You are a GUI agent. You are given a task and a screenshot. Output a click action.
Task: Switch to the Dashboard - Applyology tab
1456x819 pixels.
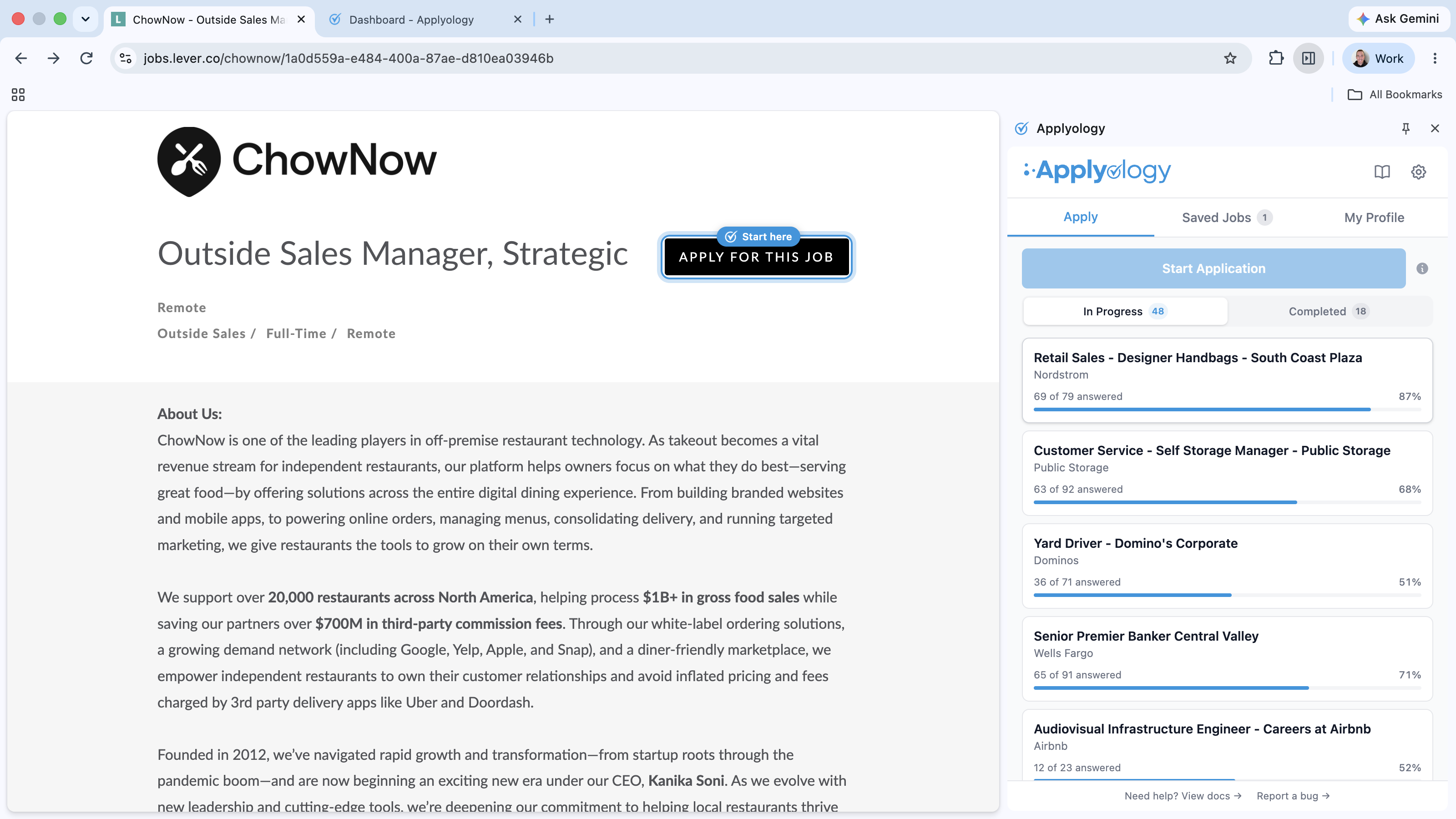tap(424, 19)
